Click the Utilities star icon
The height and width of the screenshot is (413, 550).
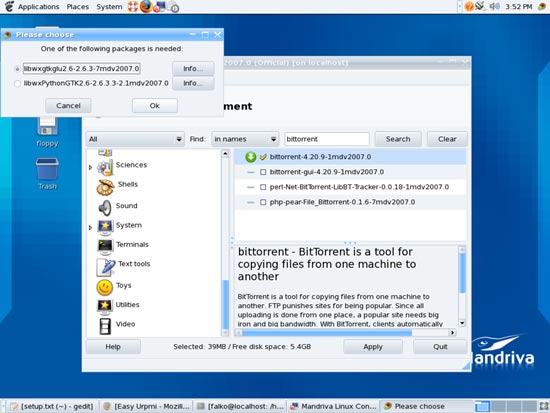(105, 306)
